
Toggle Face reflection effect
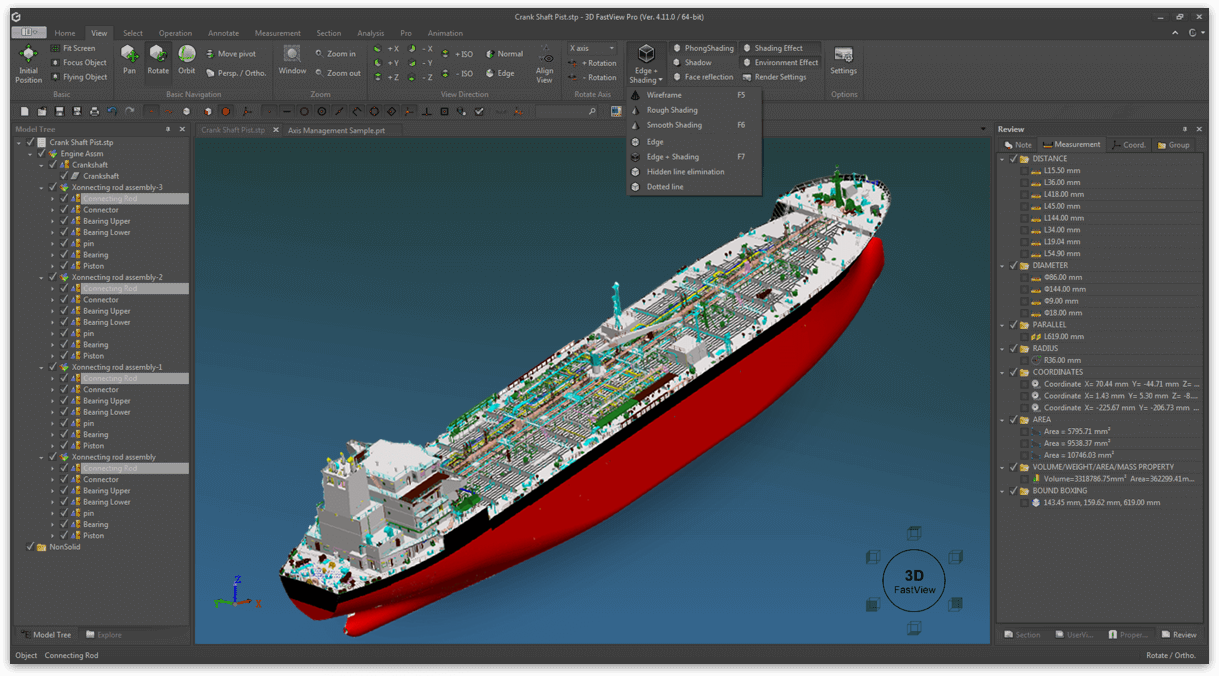click(x=703, y=77)
